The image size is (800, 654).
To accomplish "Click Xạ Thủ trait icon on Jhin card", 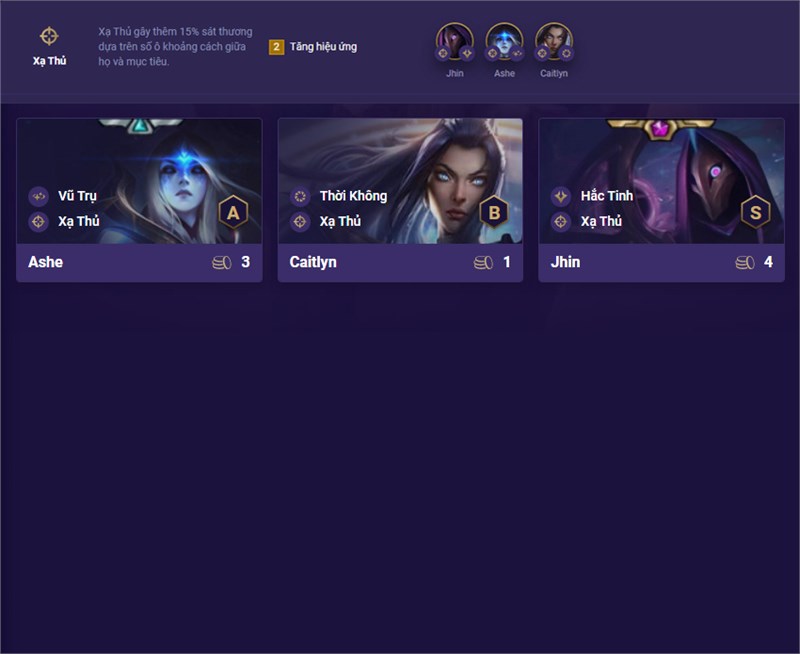I will [561, 221].
